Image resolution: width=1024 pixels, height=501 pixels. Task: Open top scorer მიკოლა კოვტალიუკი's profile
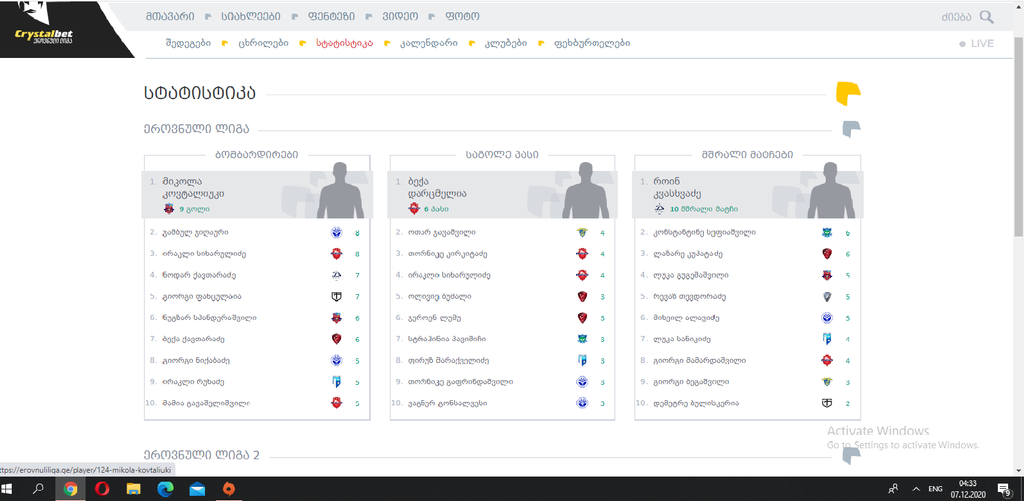point(194,188)
